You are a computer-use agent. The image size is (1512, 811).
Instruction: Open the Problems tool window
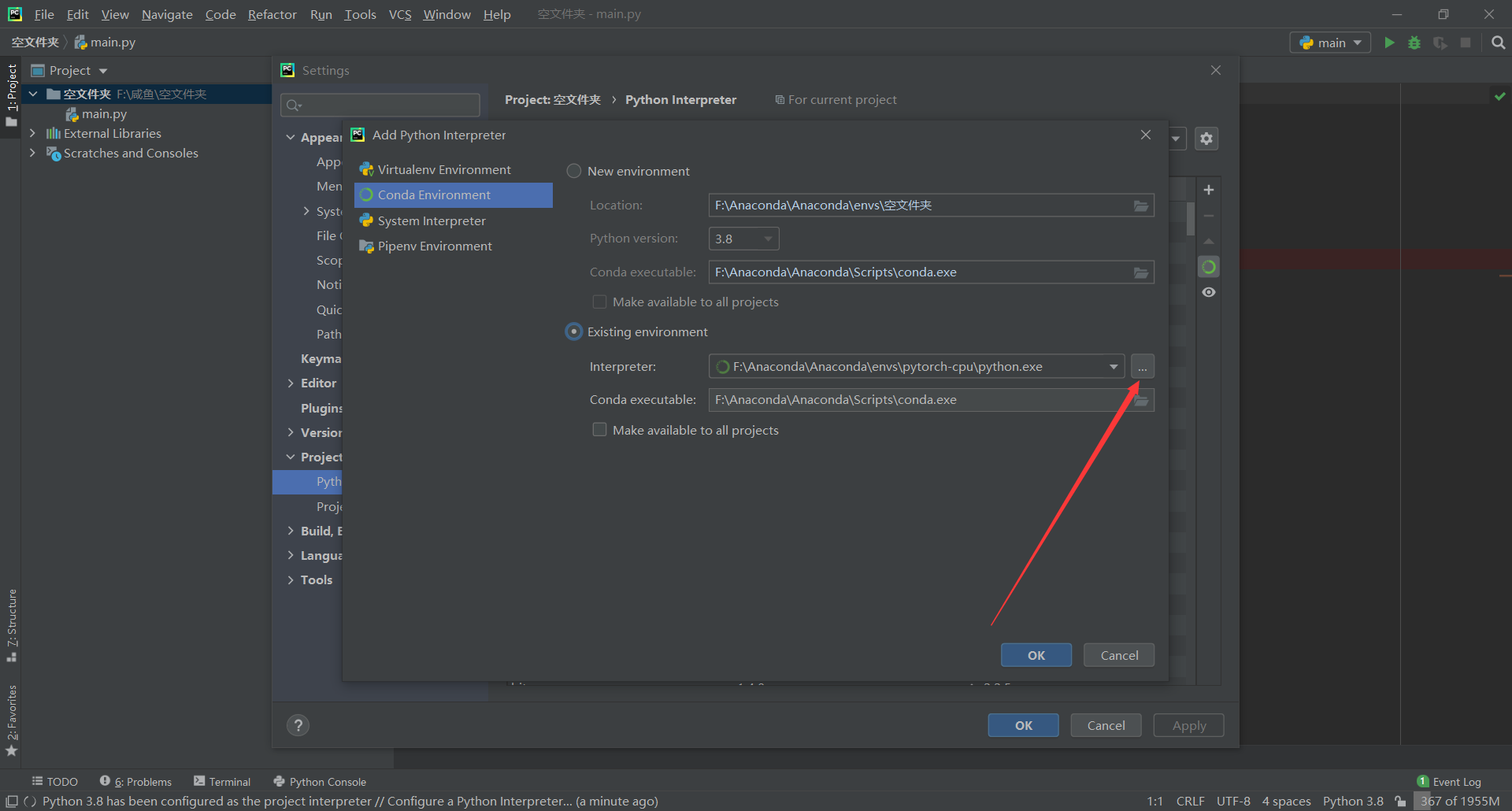(135, 782)
